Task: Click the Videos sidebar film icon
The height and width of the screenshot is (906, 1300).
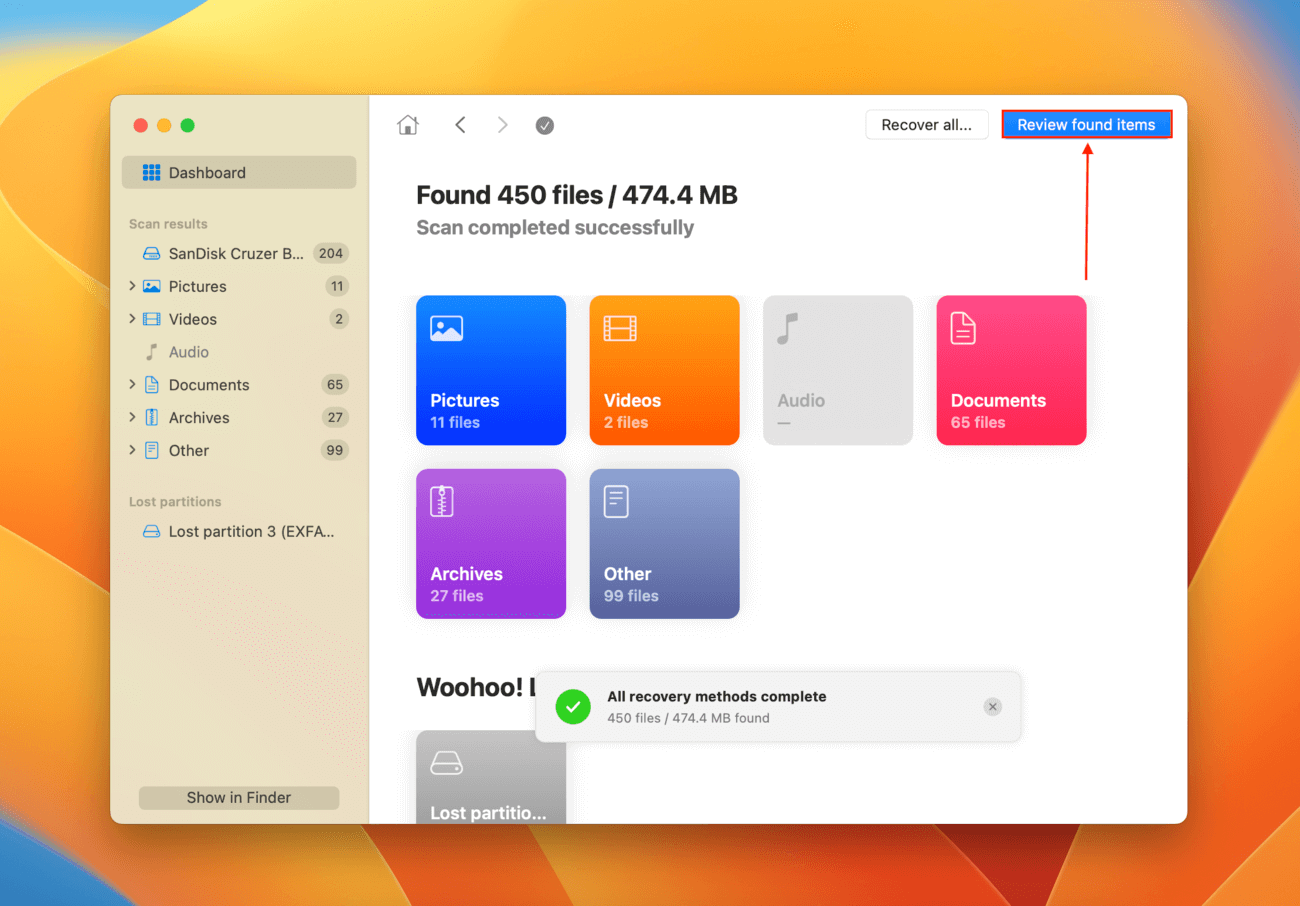Action: point(151,319)
